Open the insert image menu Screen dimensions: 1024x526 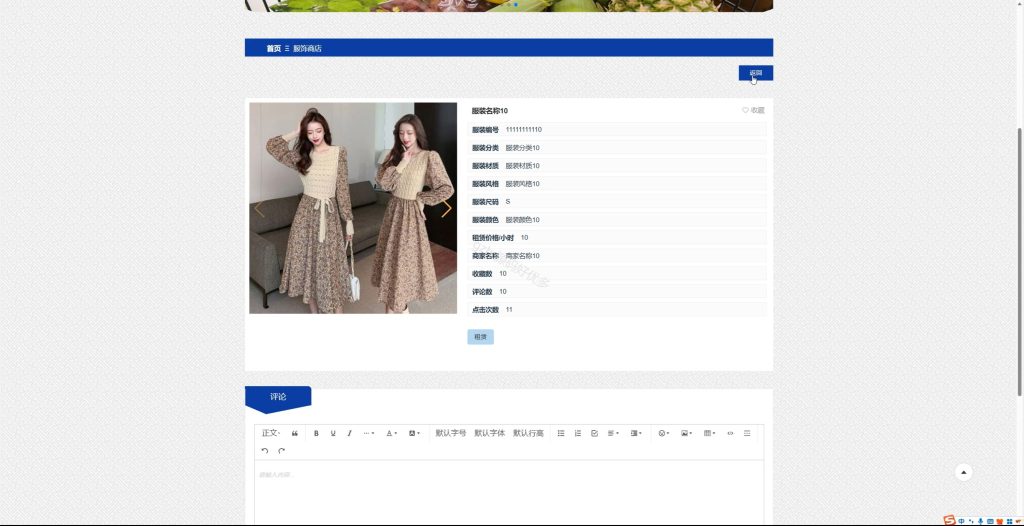(686, 433)
